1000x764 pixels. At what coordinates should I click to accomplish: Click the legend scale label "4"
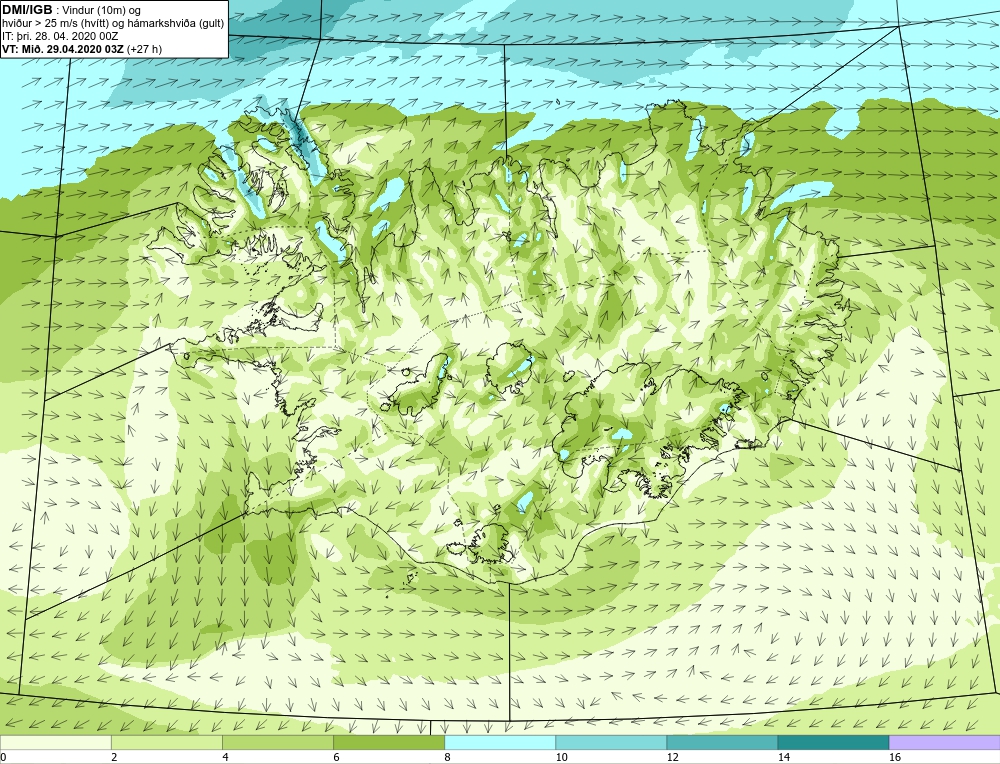click(x=225, y=757)
